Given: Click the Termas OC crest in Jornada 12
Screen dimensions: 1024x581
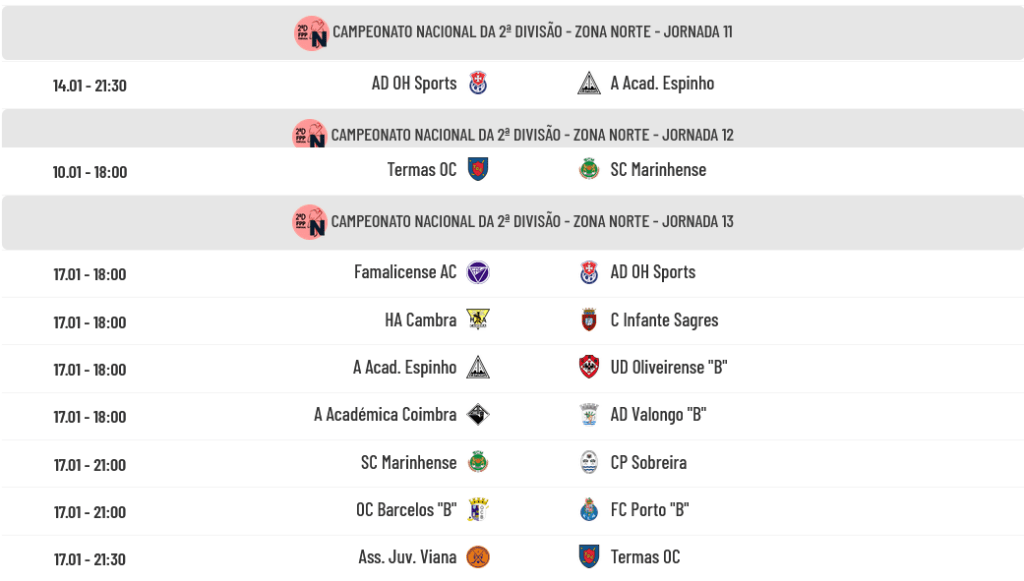Looking at the screenshot, I should [479, 170].
